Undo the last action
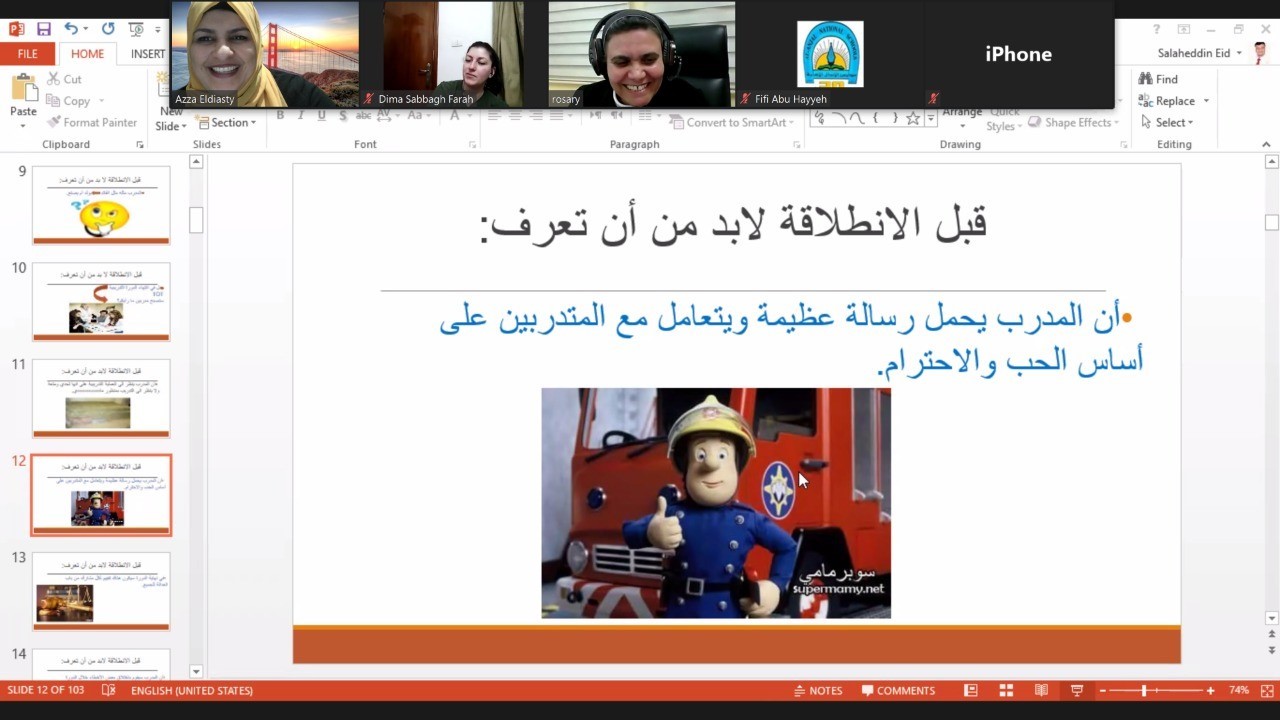The image size is (1280, 720). (71, 29)
